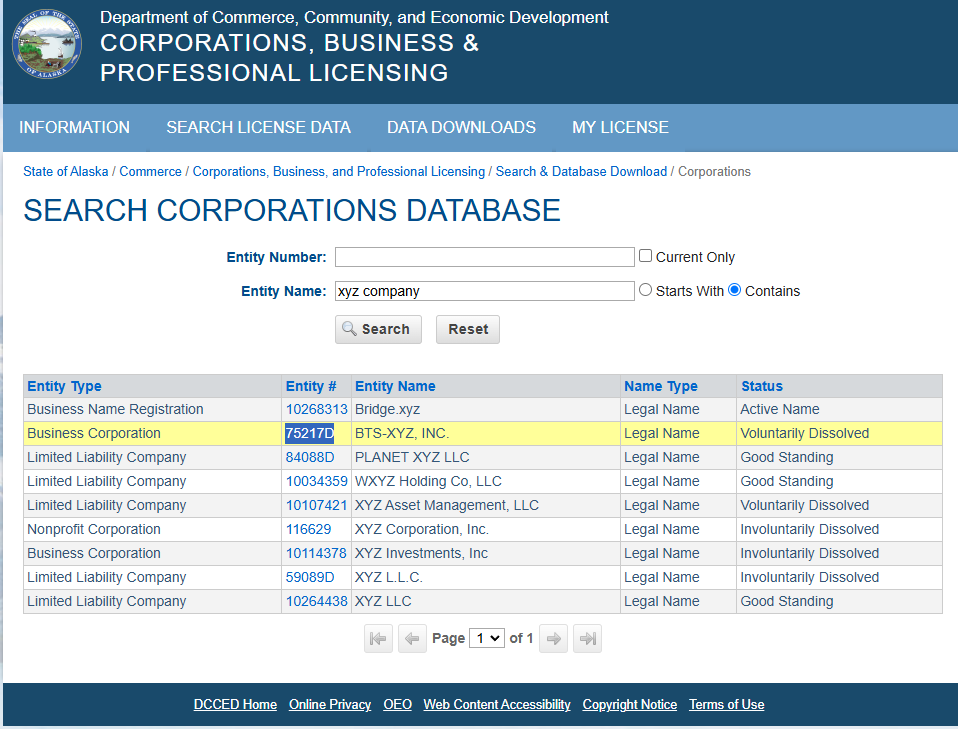Select the Contains radio option
Viewport: 958px width, 729px height.
click(x=735, y=290)
